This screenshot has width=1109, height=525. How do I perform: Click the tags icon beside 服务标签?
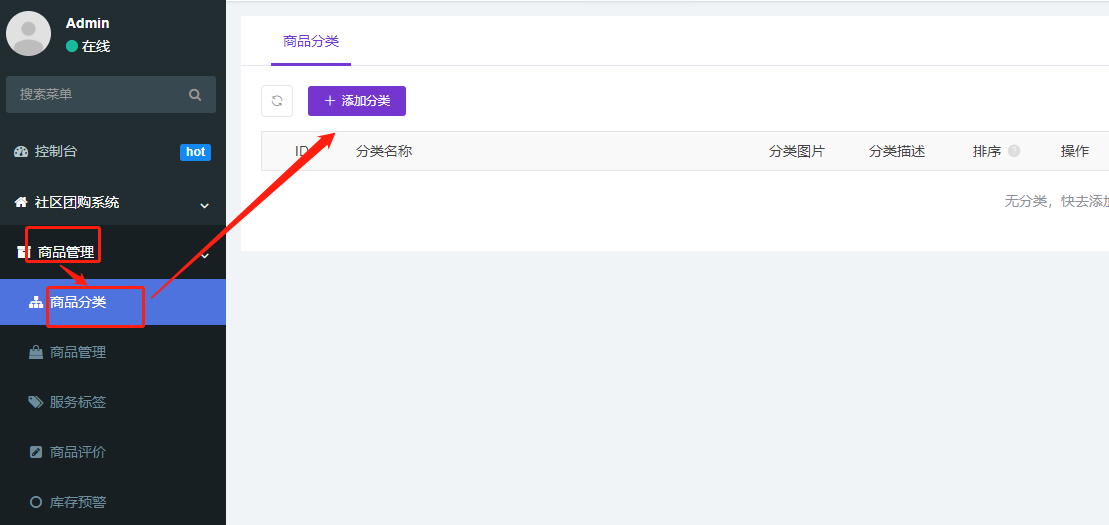click(x=35, y=402)
